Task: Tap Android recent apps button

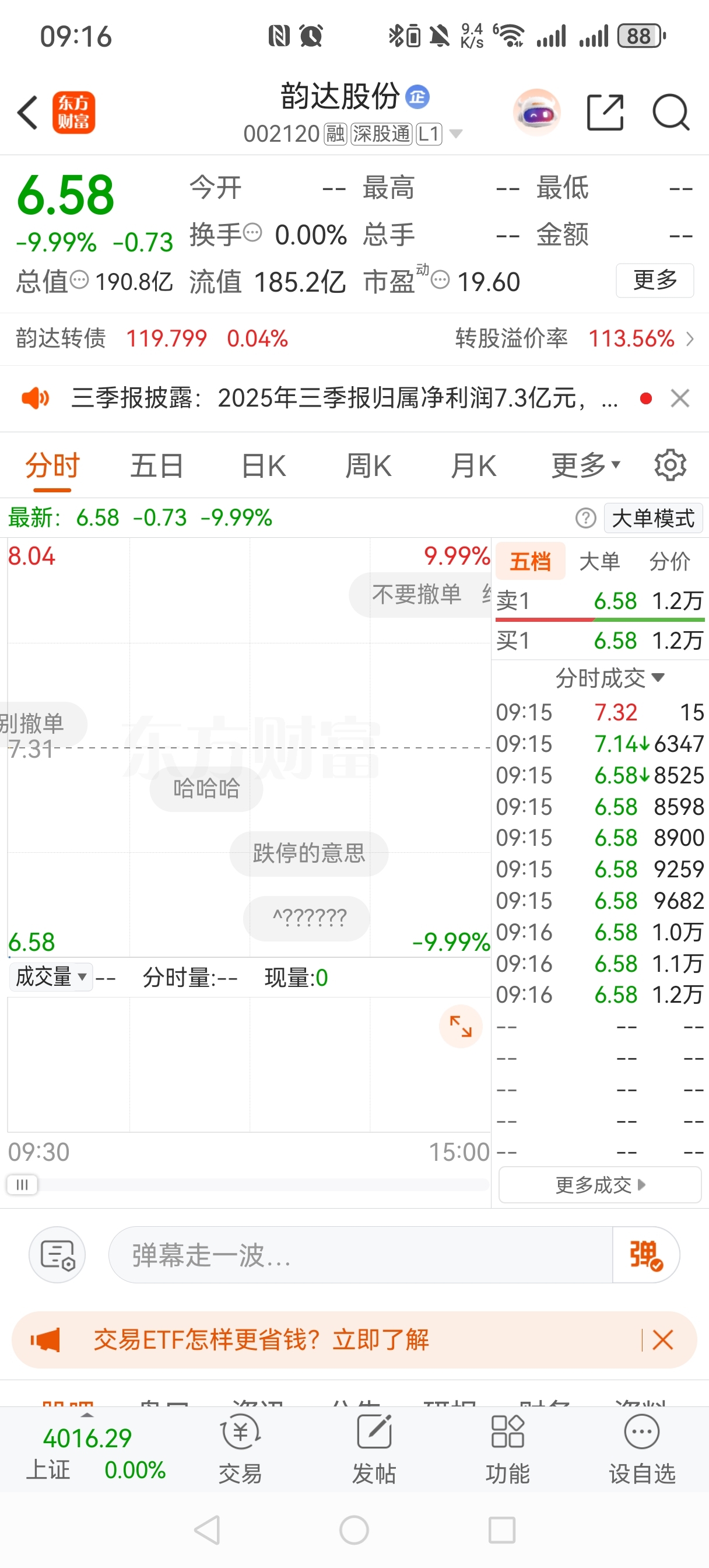Action: pos(502,1529)
